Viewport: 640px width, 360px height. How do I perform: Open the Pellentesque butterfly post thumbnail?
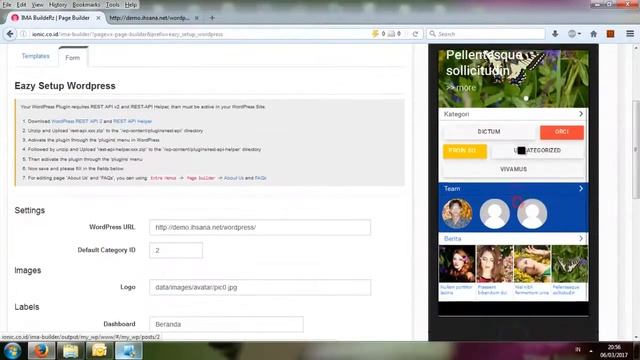point(570,264)
